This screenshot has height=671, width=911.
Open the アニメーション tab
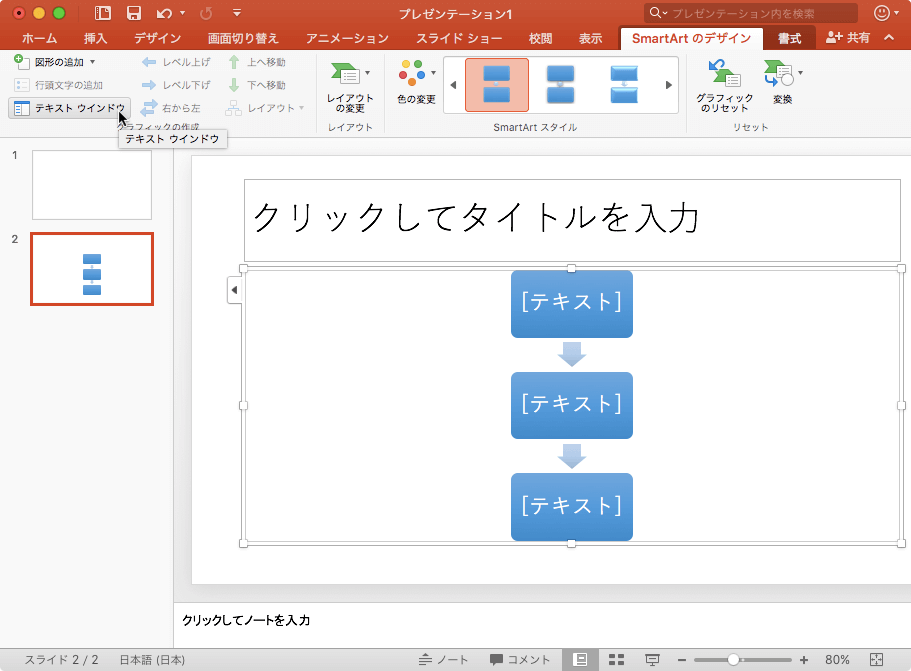pos(346,38)
